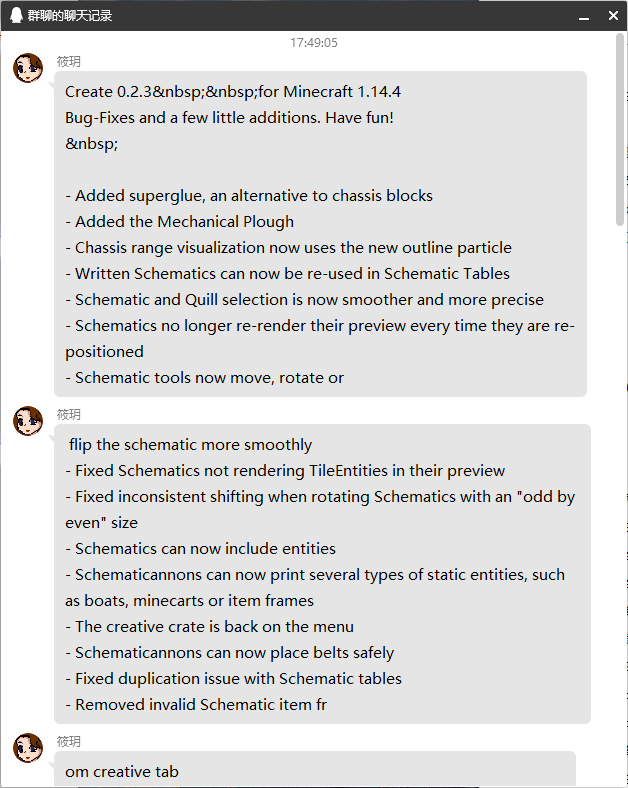
Task: Open avatar beside the "Create 0.2.3" message
Action: (x=28, y=68)
